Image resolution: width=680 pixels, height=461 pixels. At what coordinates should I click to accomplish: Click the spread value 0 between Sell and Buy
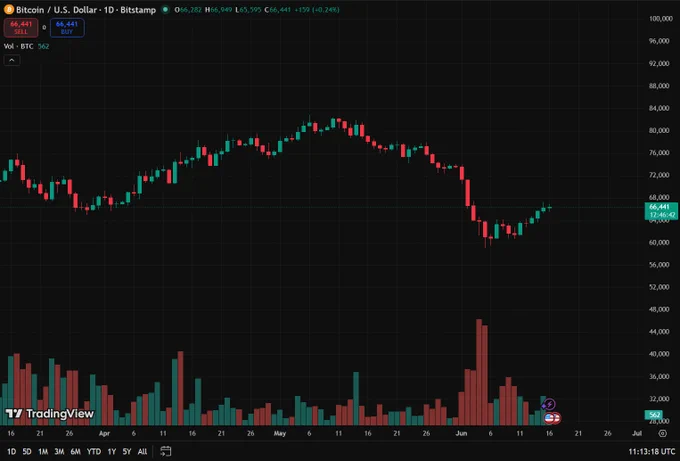tap(44, 28)
